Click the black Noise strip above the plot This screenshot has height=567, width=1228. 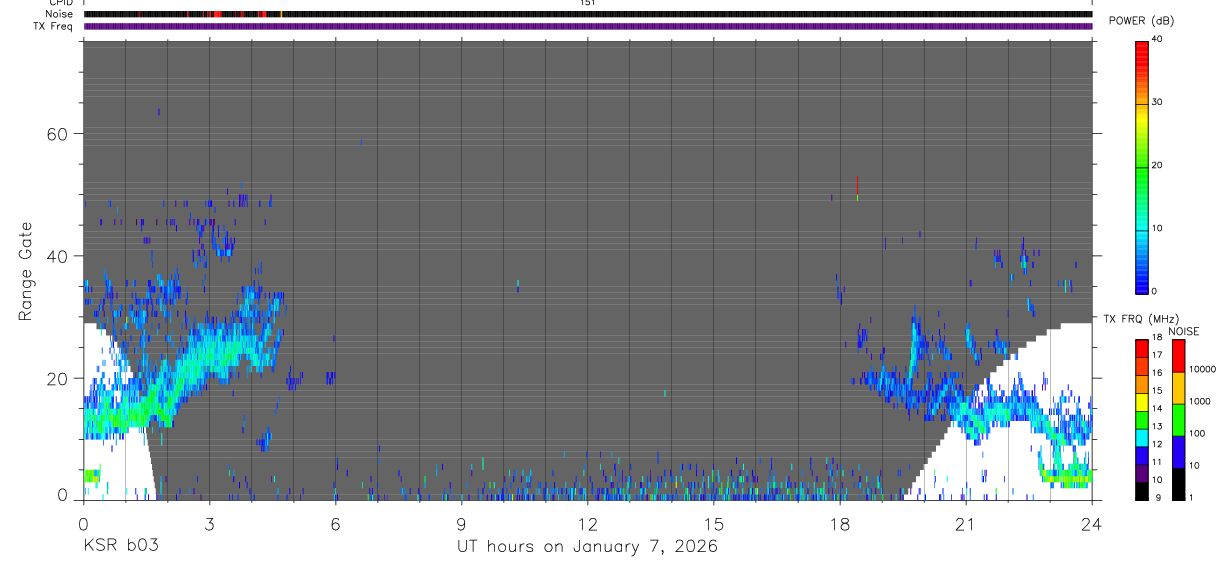[587, 14]
